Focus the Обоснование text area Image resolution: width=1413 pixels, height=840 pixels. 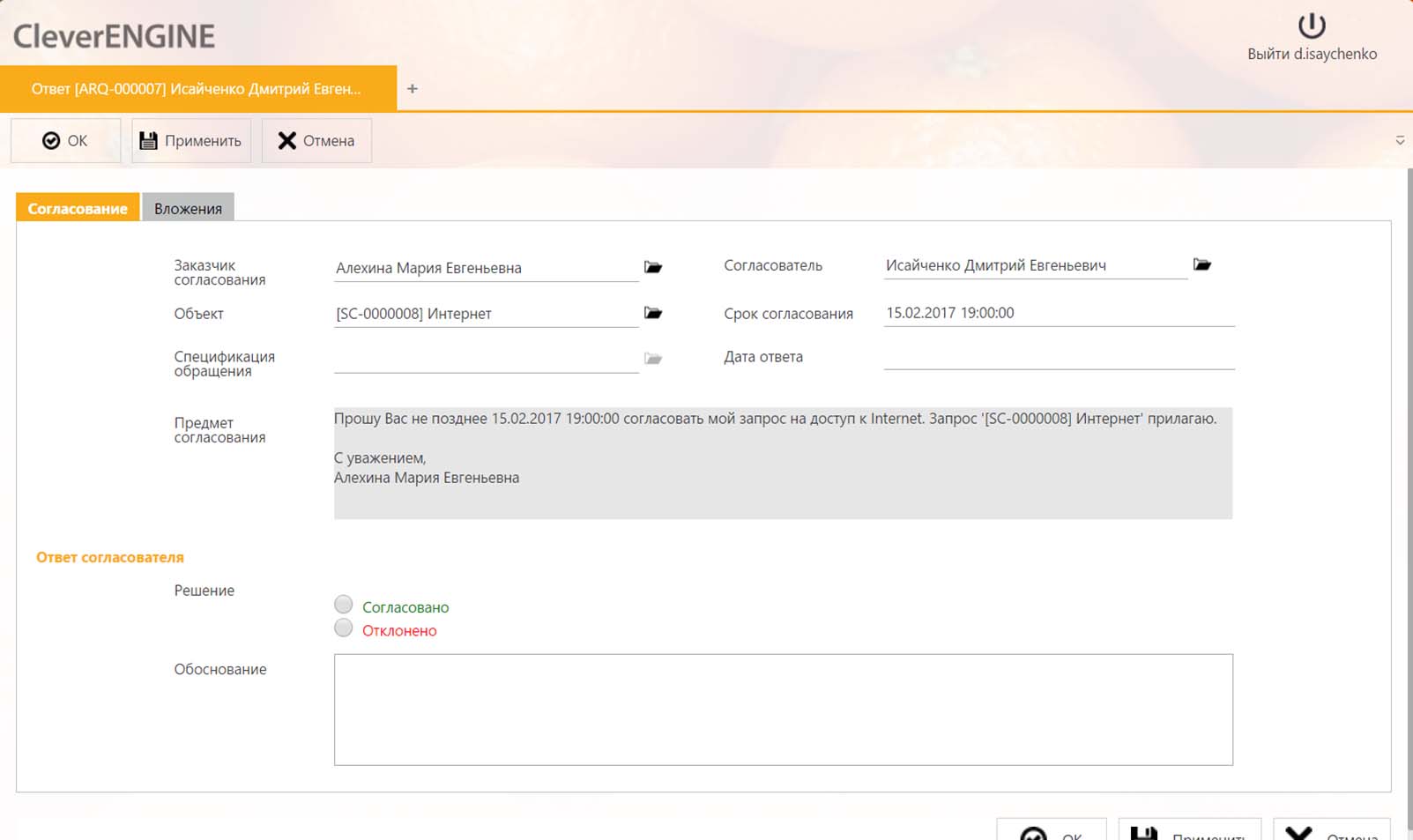[x=783, y=710]
